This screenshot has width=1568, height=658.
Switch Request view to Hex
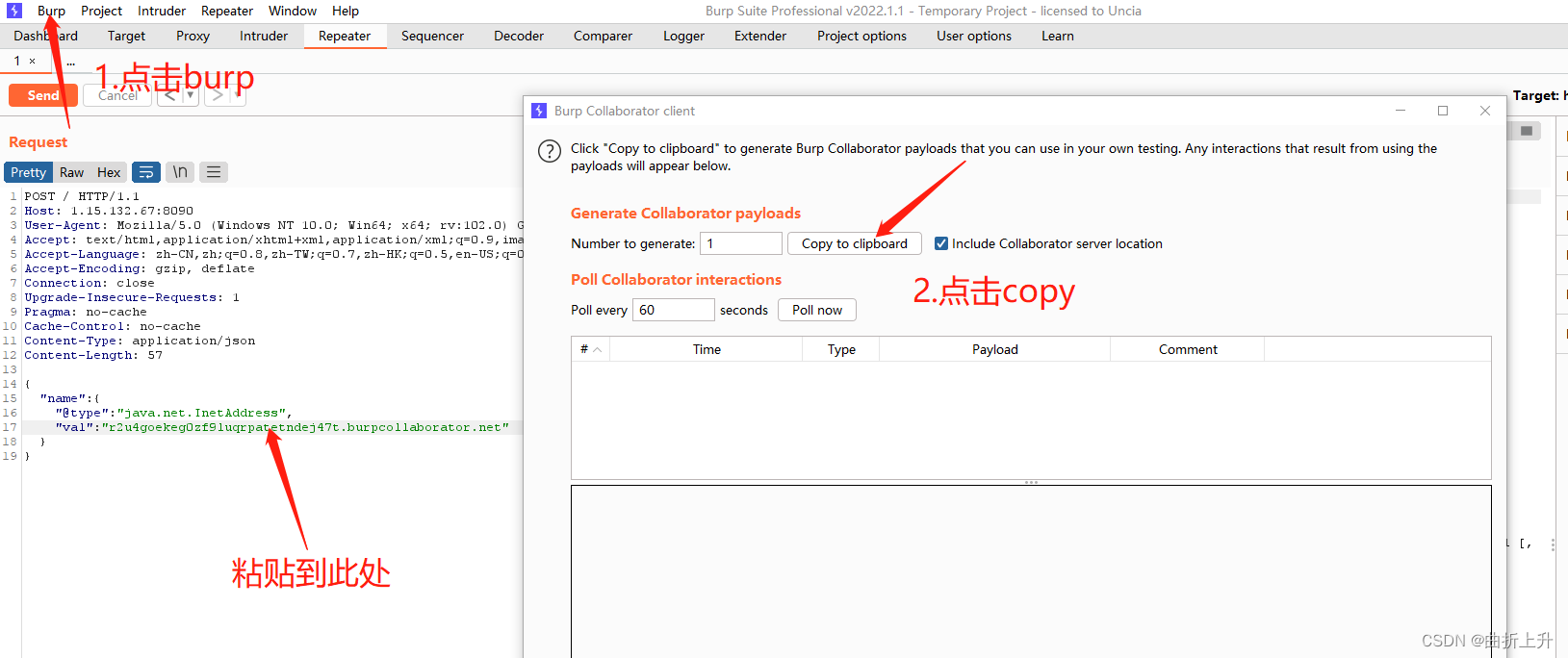(109, 172)
